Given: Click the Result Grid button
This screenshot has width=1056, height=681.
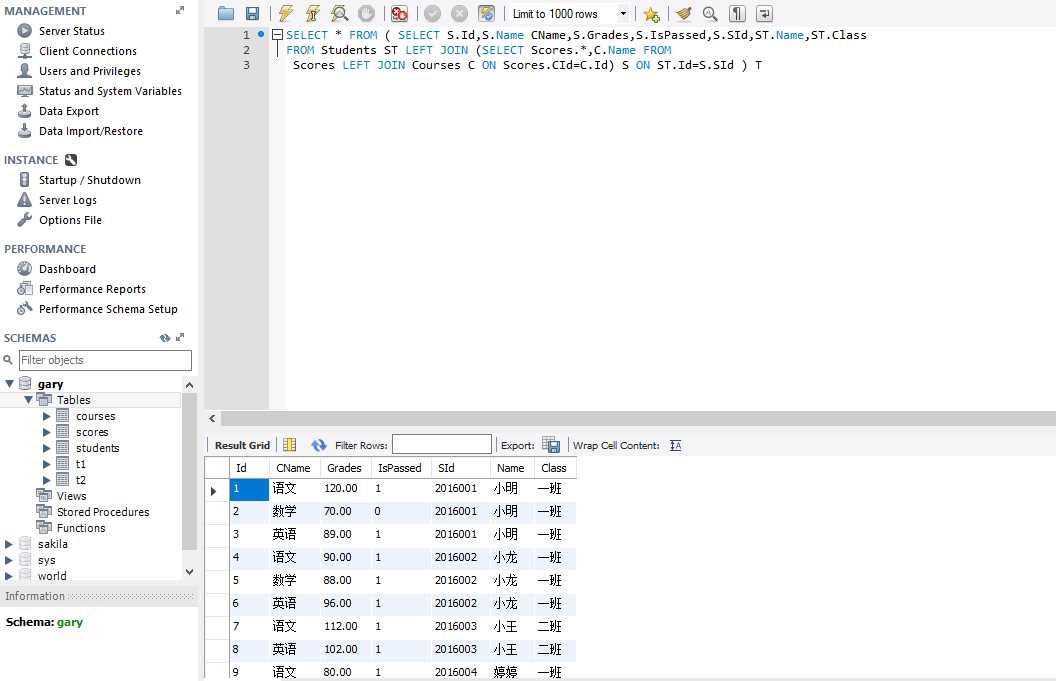Looking at the screenshot, I should (x=242, y=445).
